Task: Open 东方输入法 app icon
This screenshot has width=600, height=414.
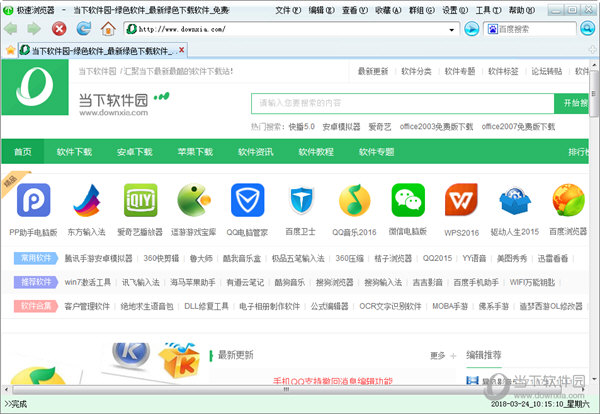Action: pyautogui.click(x=87, y=200)
